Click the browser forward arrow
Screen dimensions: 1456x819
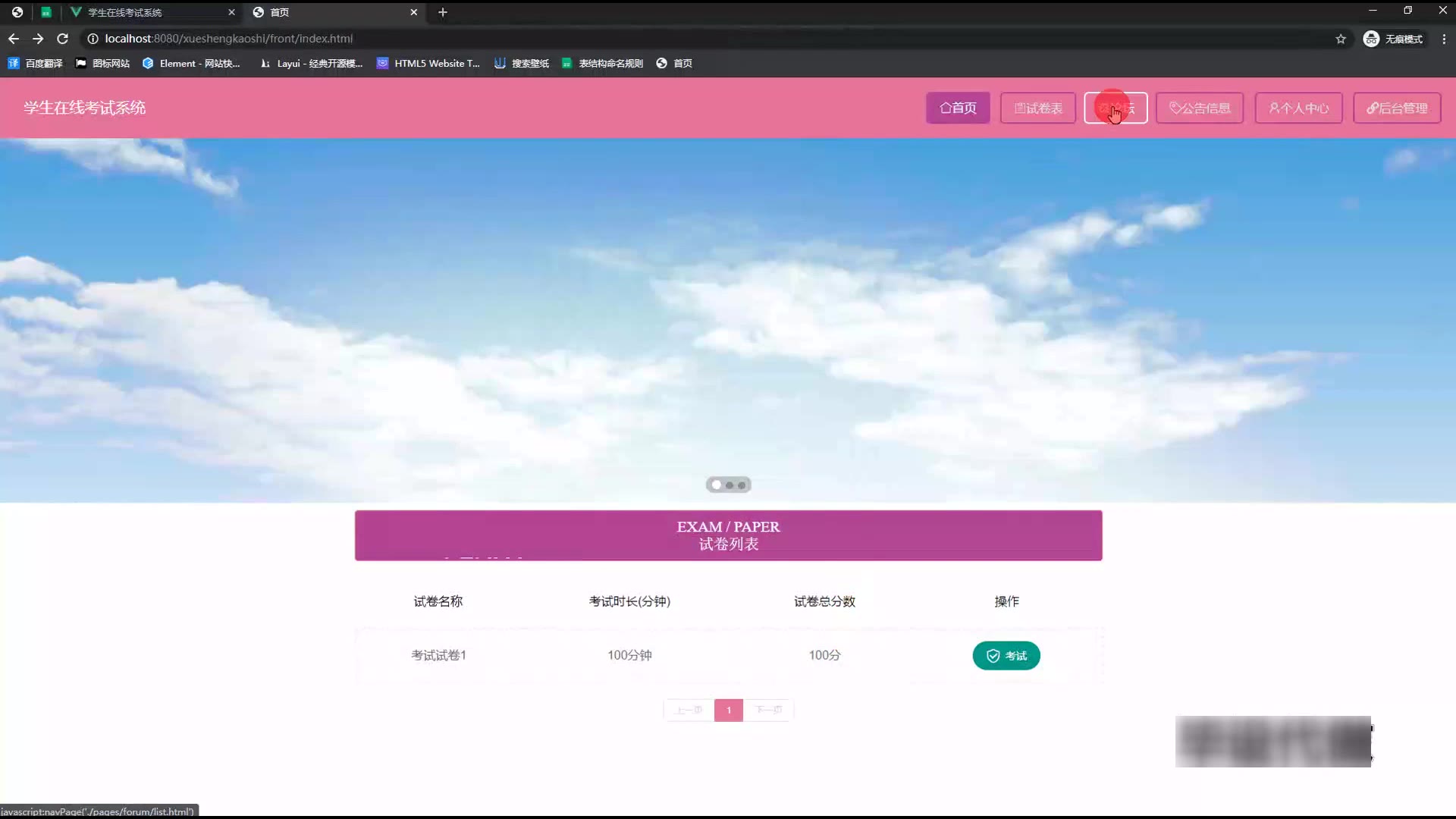[x=38, y=39]
